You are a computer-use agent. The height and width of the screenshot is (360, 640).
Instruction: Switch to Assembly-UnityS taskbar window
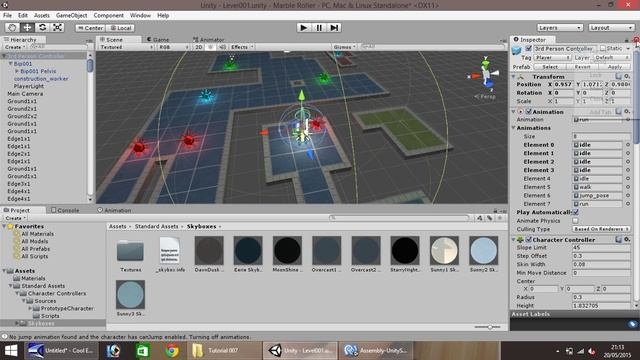[x=375, y=351]
